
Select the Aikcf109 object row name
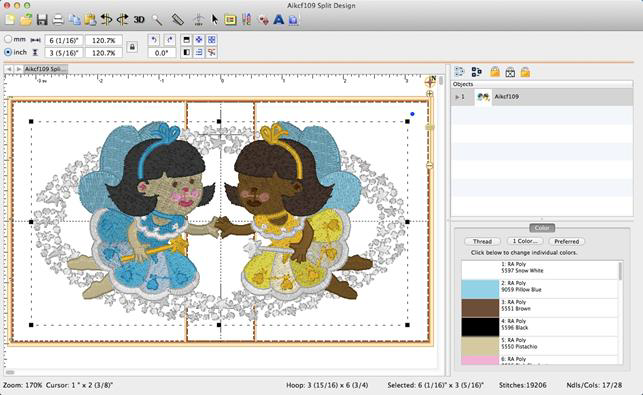(x=506, y=97)
